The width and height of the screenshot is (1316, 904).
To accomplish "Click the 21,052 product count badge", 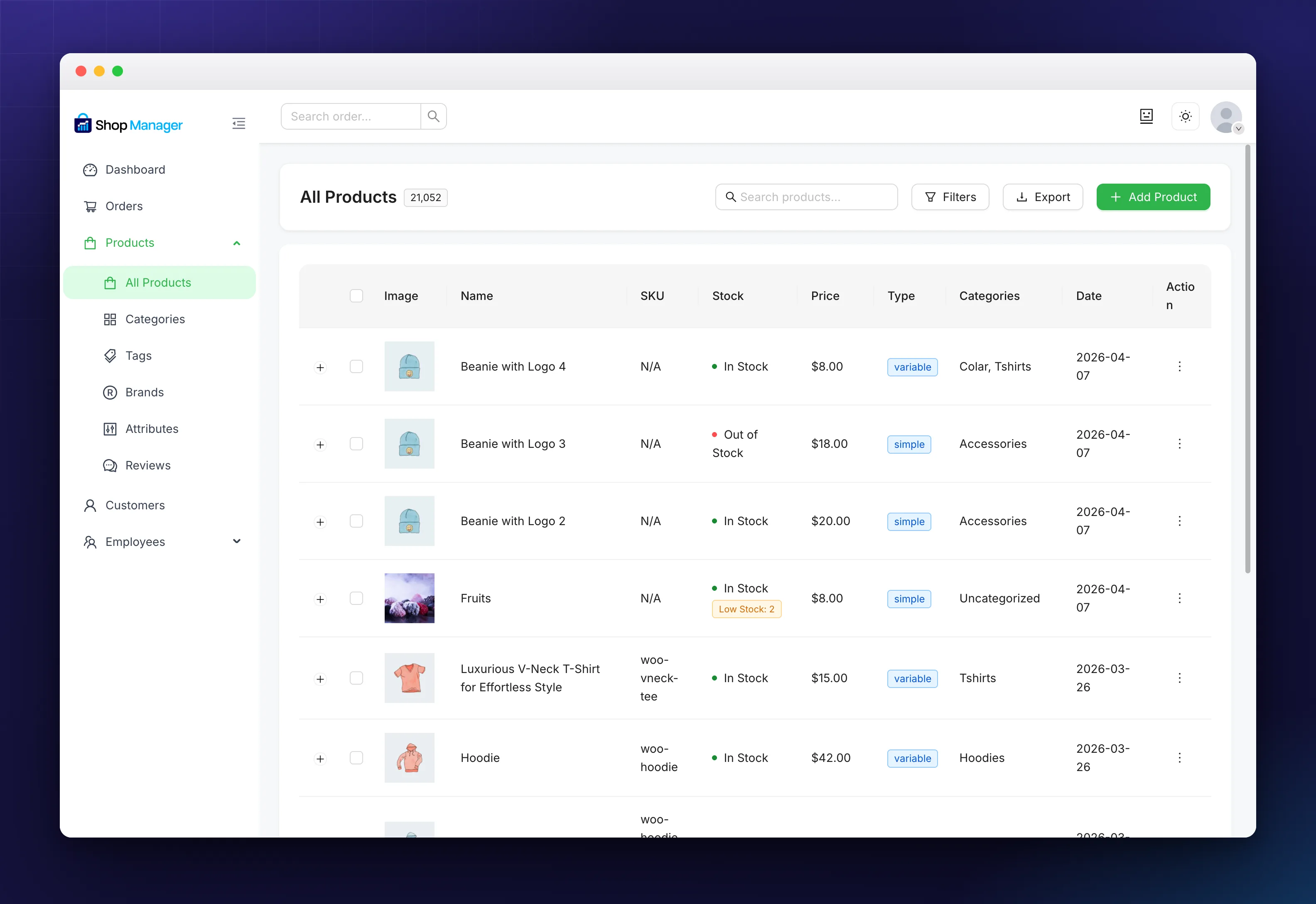I will [x=426, y=198].
